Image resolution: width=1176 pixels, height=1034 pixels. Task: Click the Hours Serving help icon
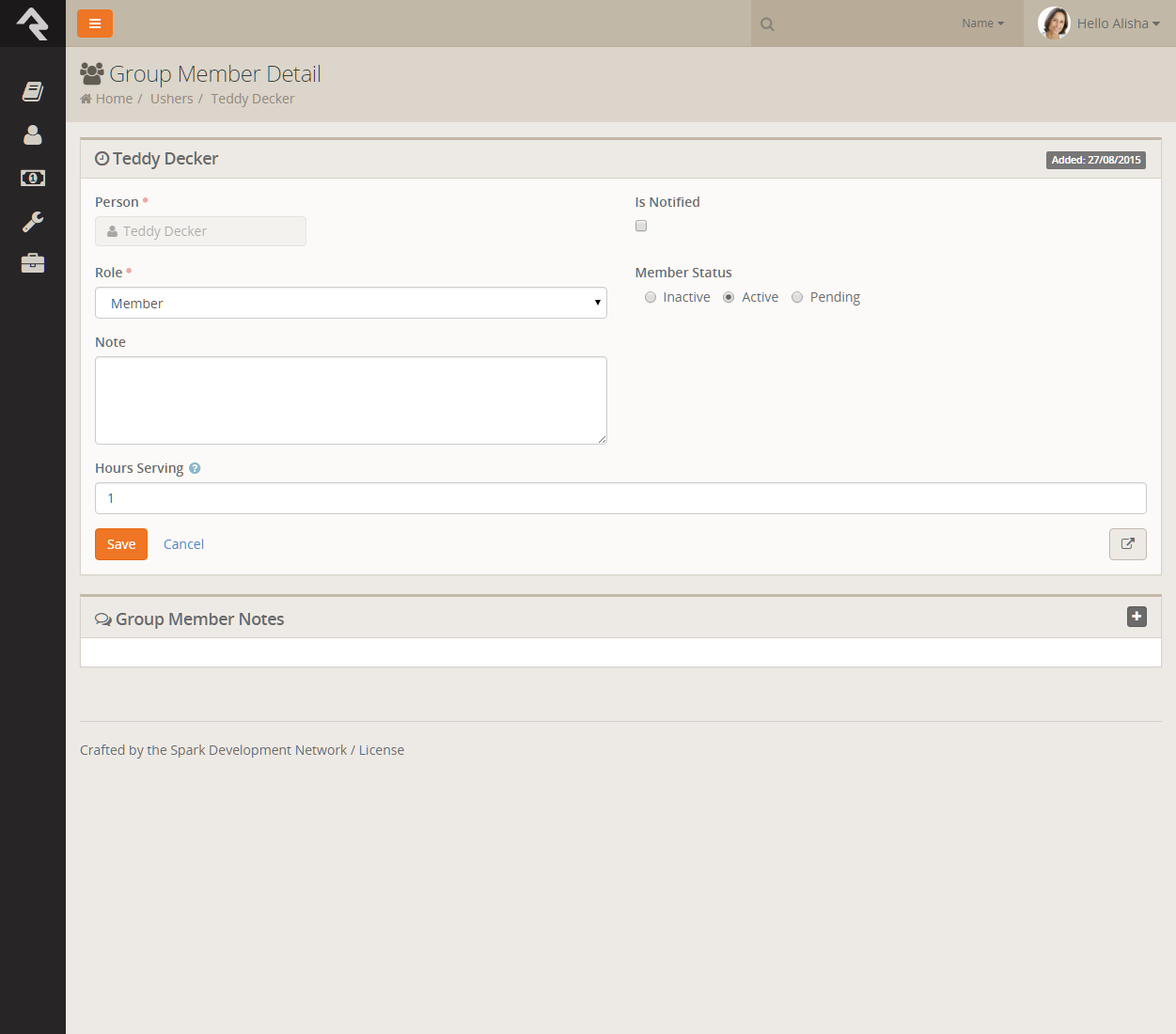click(195, 468)
